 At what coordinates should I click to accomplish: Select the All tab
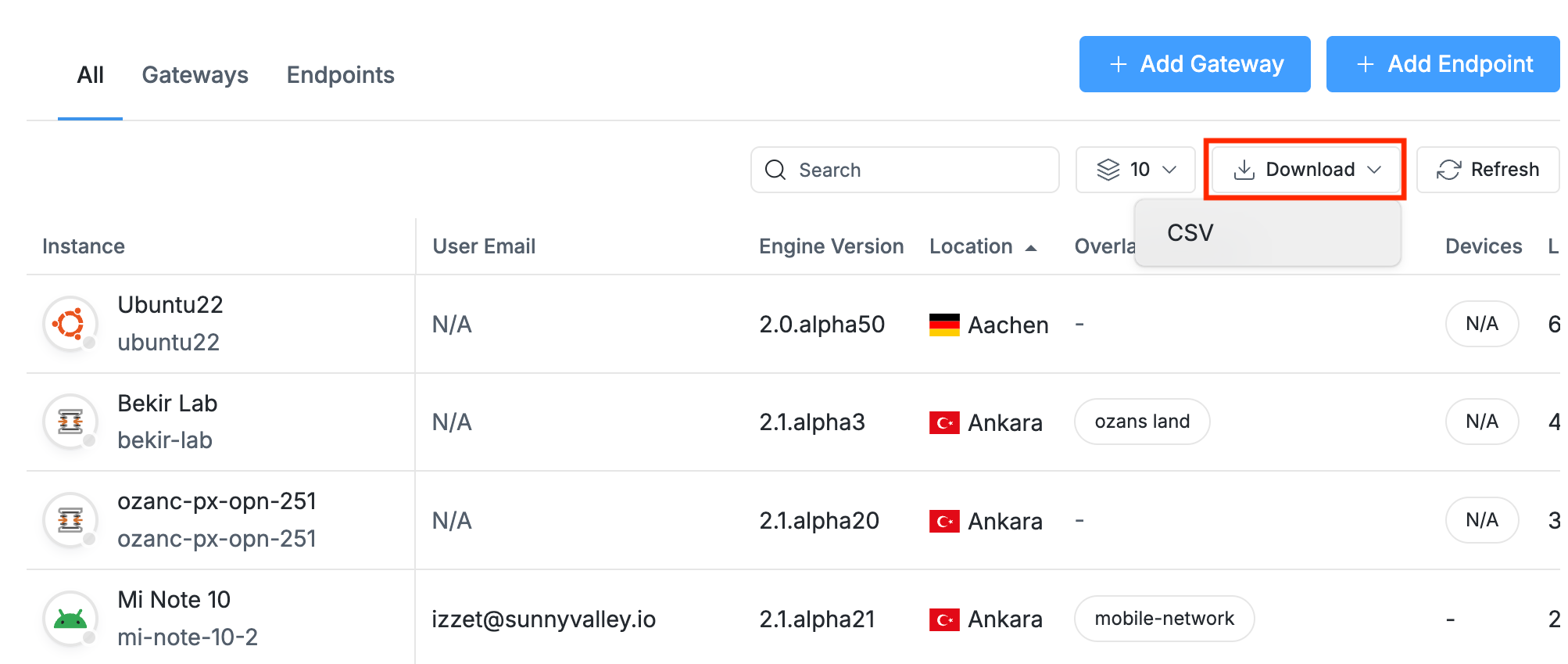pos(90,75)
